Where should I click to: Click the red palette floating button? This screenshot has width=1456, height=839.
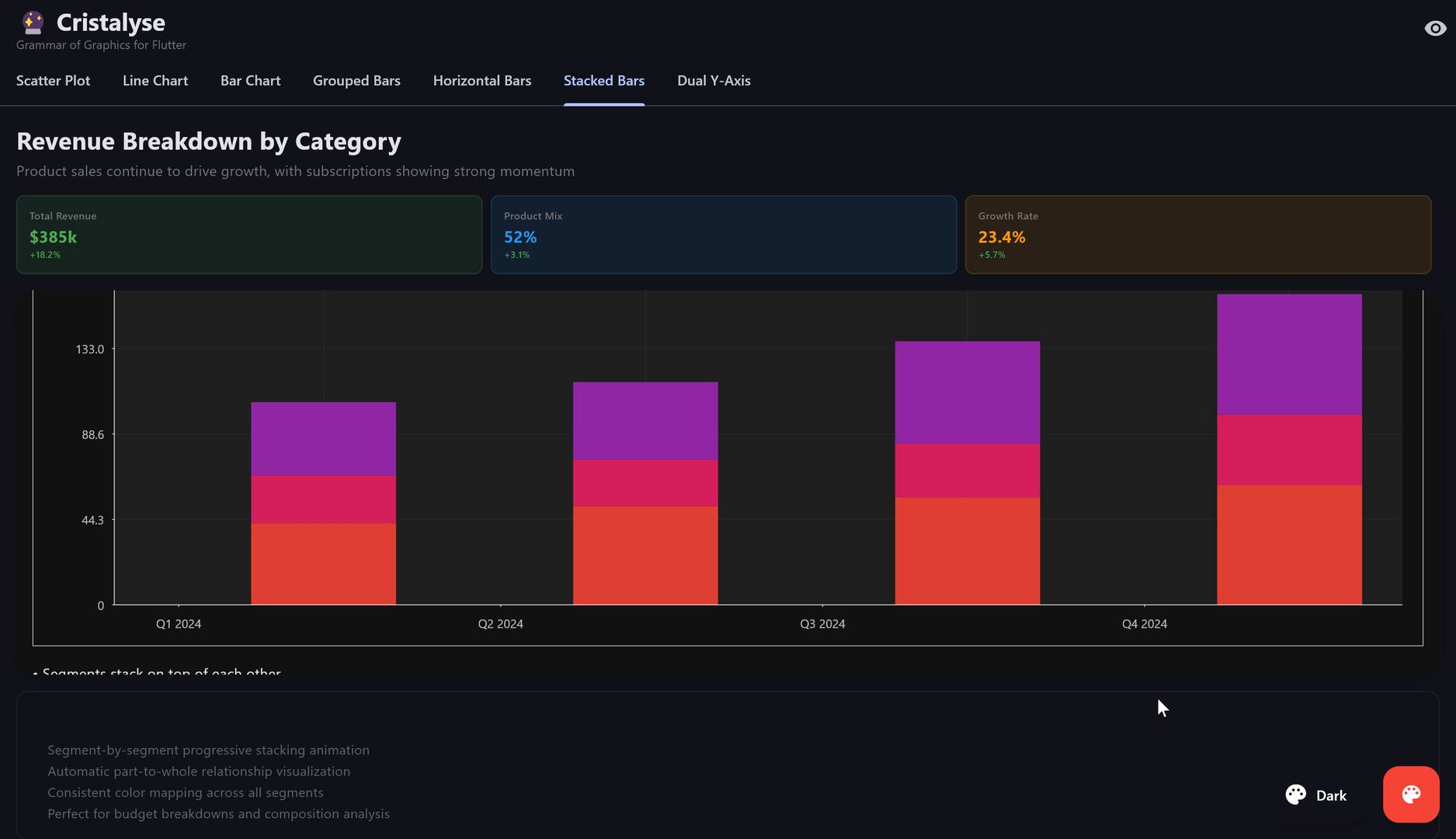coord(1410,794)
